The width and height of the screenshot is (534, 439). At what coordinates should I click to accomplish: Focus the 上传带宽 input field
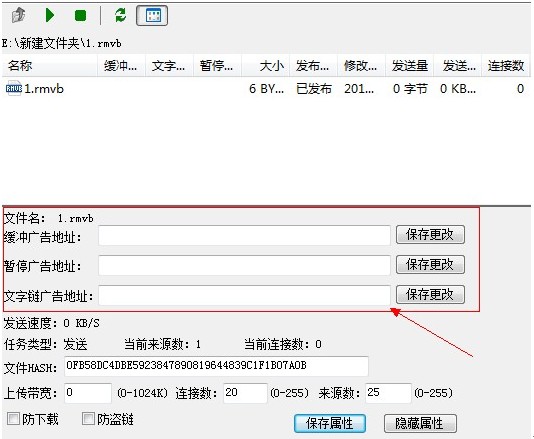pyautogui.click(x=88, y=393)
